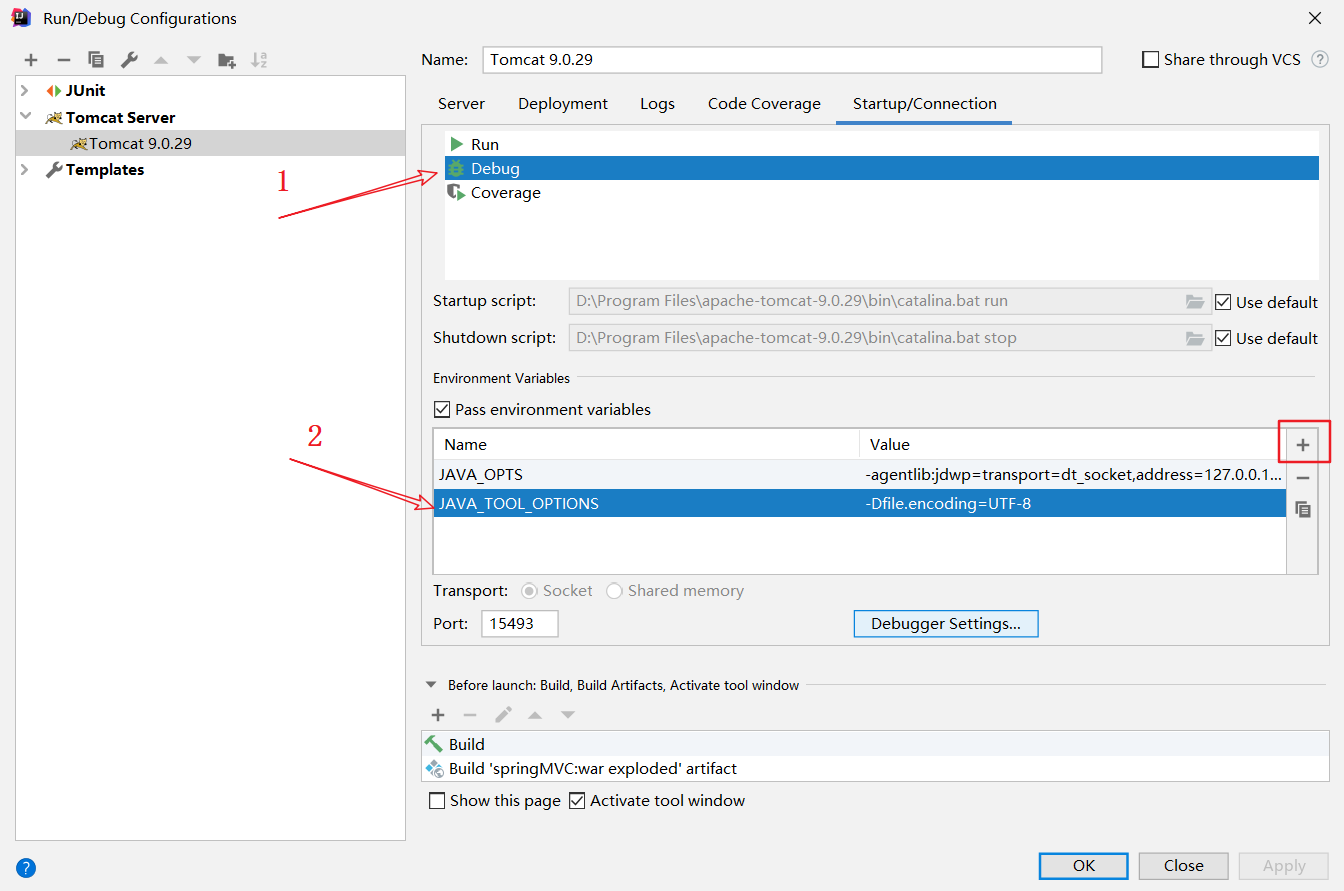Image resolution: width=1344 pixels, height=891 pixels.
Task: Edit the before launch task
Action: click(503, 715)
